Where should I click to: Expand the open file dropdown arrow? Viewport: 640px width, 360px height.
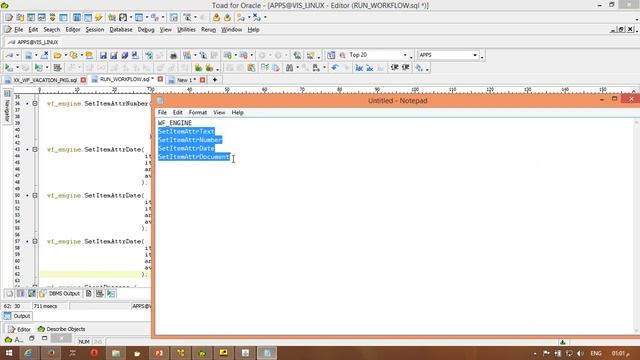(x=66, y=55)
